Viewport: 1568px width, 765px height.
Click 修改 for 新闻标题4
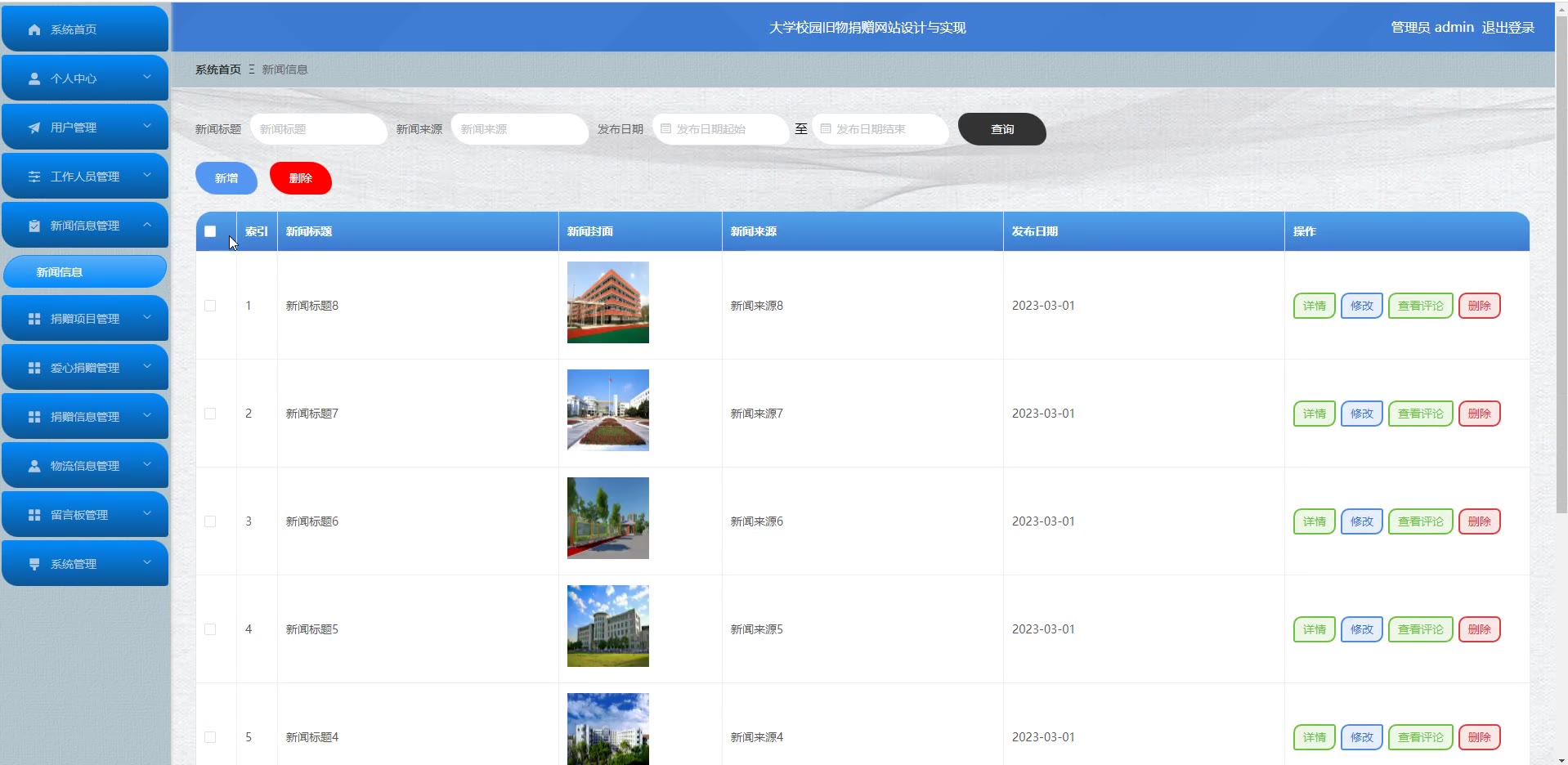(1362, 737)
